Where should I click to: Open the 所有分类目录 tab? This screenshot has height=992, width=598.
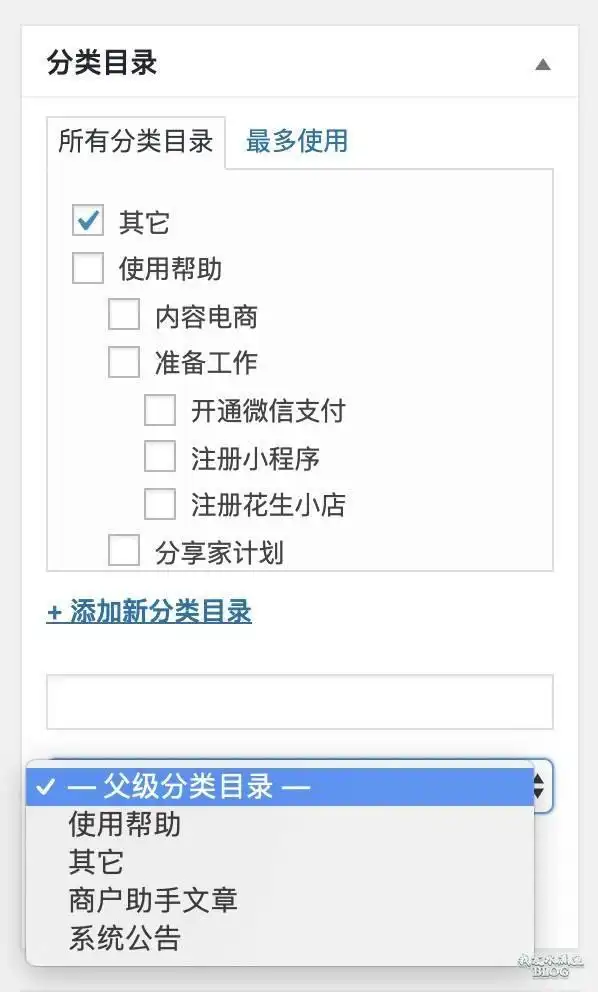137,142
